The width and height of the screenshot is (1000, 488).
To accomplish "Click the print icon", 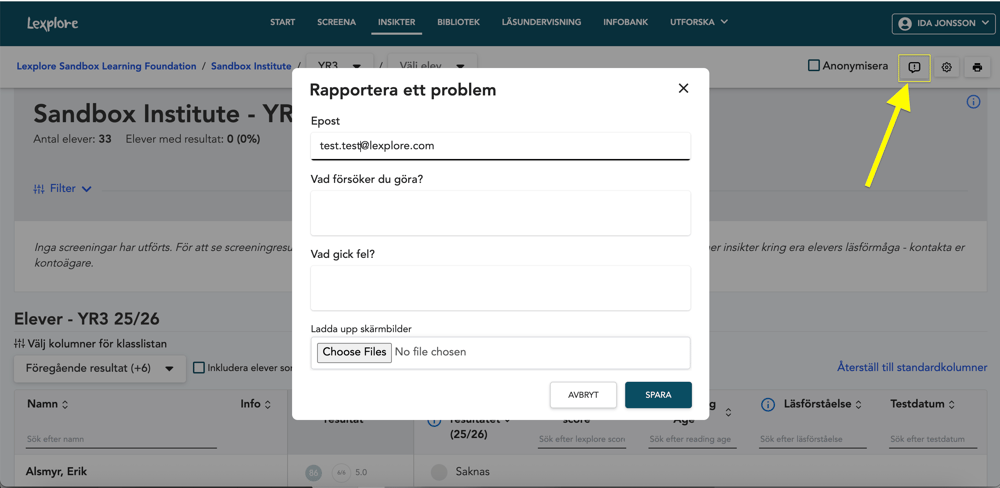I will pyautogui.click(x=977, y=67).
